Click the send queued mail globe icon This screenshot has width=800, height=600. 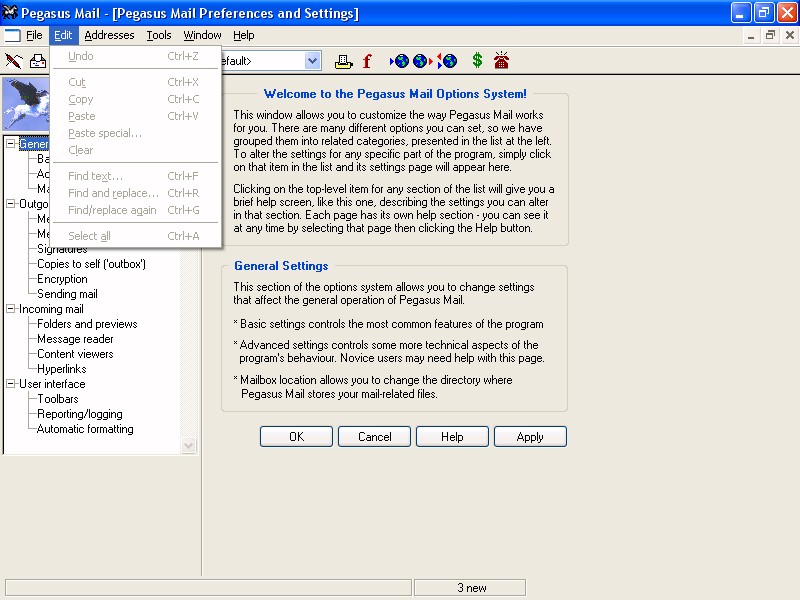(422, 61)
